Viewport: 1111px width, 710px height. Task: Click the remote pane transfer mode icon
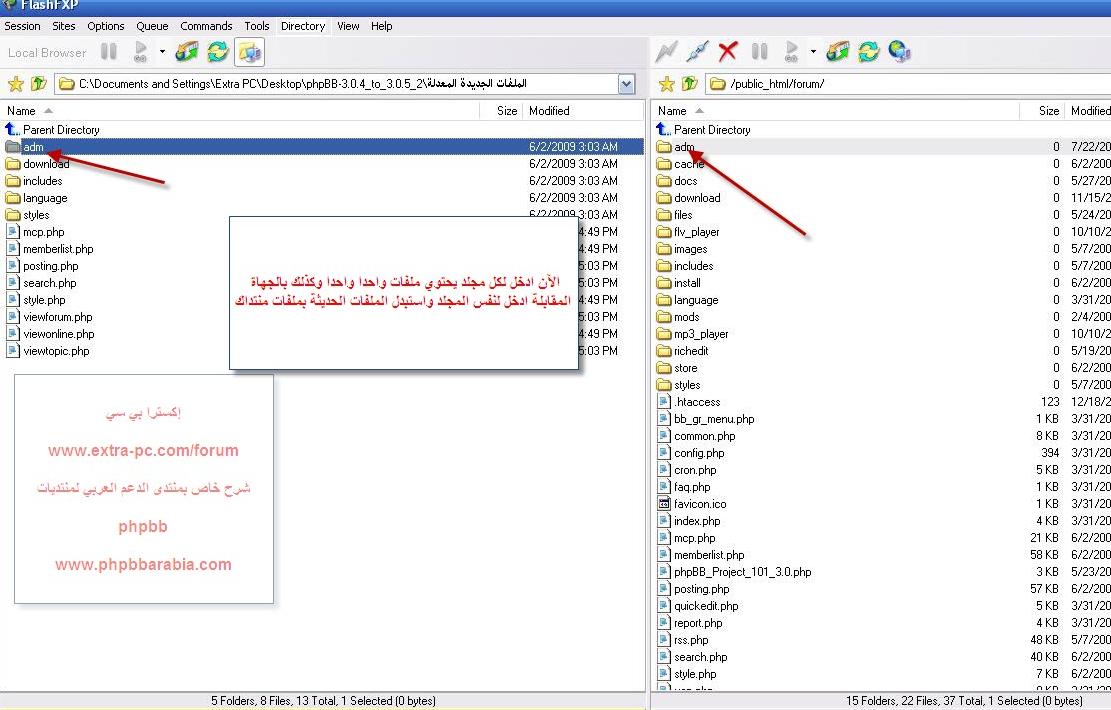pyautogui.click(x=838, y=52)
